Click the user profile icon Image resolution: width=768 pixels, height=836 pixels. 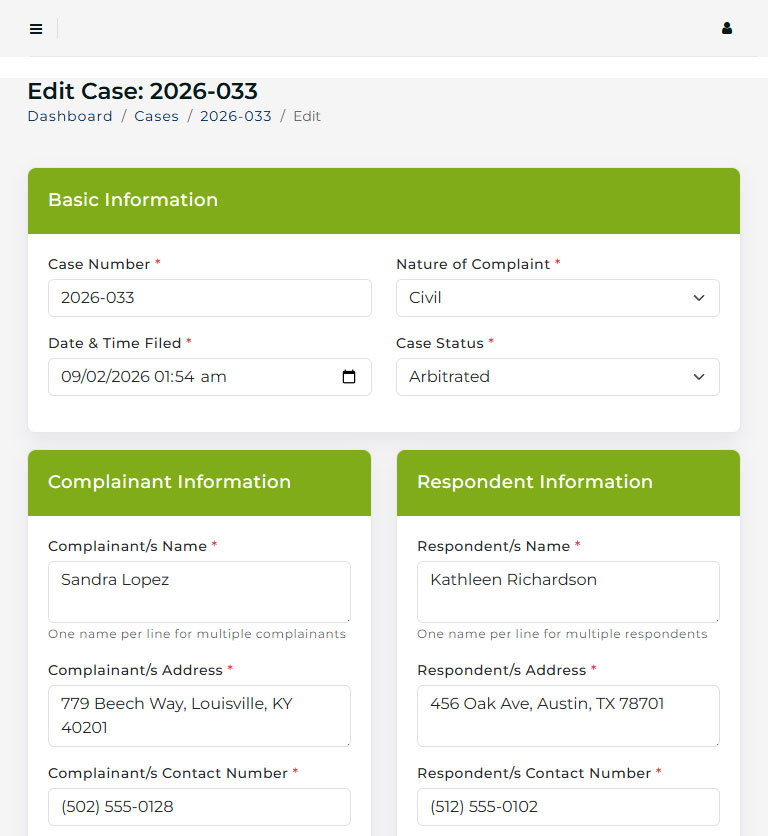click(727, 29)
